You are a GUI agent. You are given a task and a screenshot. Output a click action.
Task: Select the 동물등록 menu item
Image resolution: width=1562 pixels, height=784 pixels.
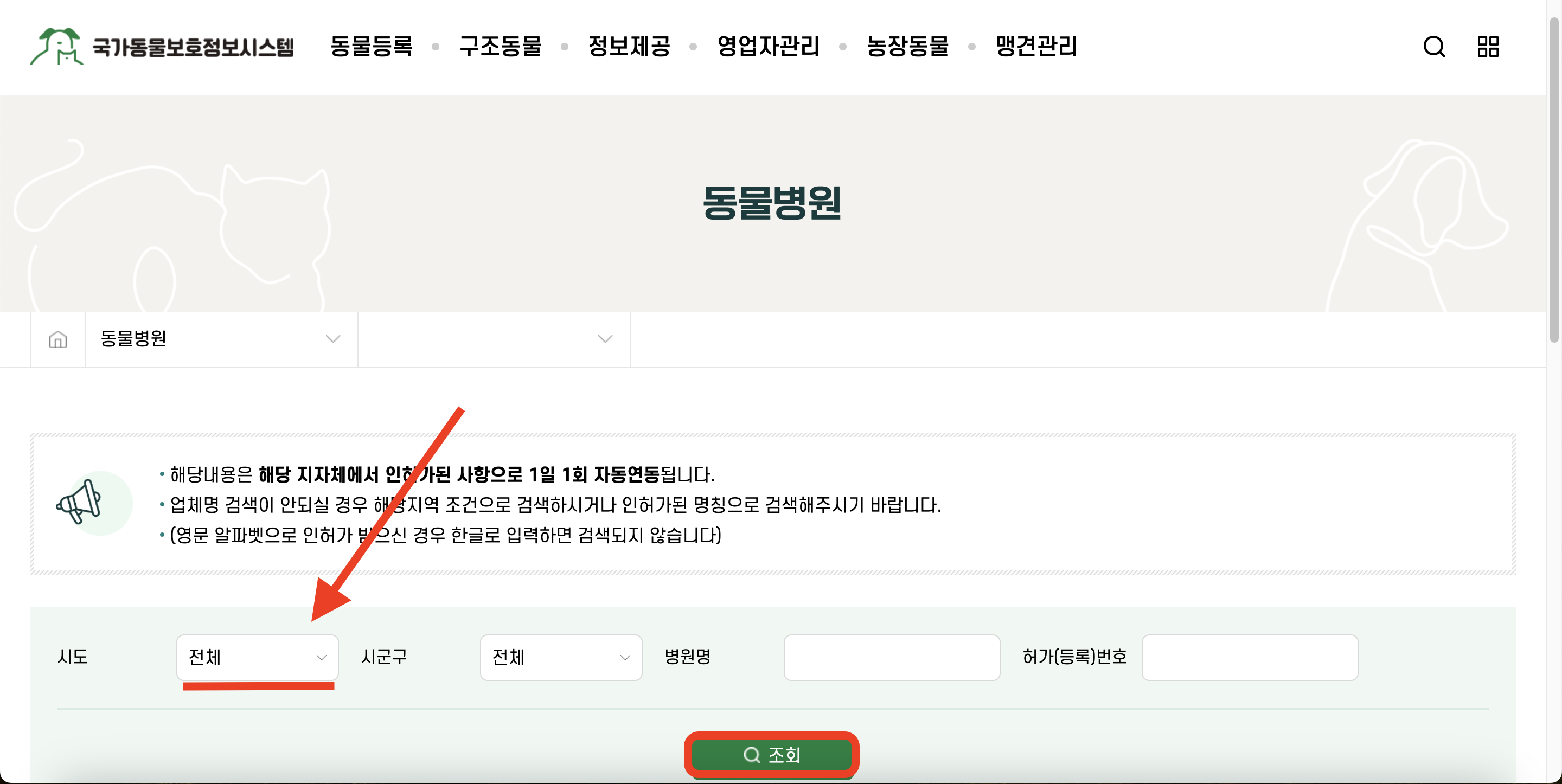click(371, 47)
